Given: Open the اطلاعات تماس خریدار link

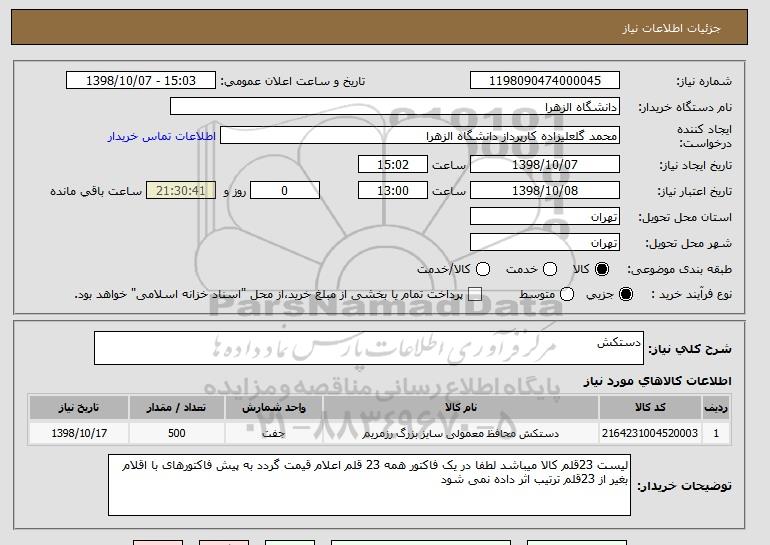Looking at the screenshot, I should 162,136.
